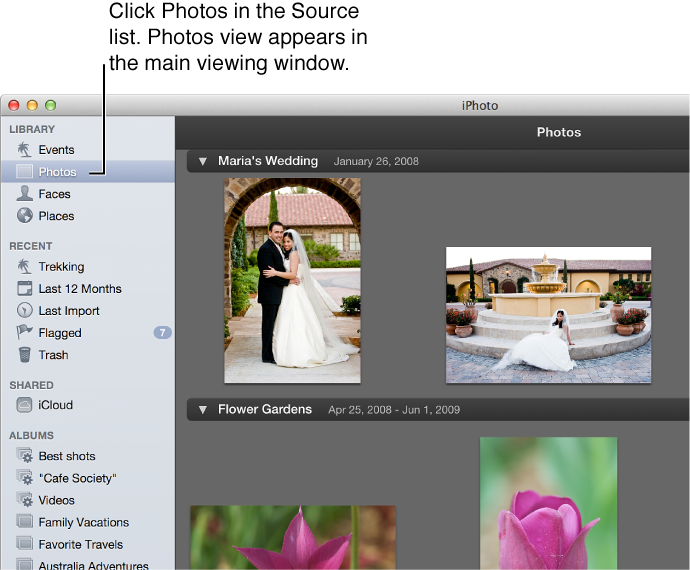
Task: Open the Favorite Travels album
Action: point(88,544)
